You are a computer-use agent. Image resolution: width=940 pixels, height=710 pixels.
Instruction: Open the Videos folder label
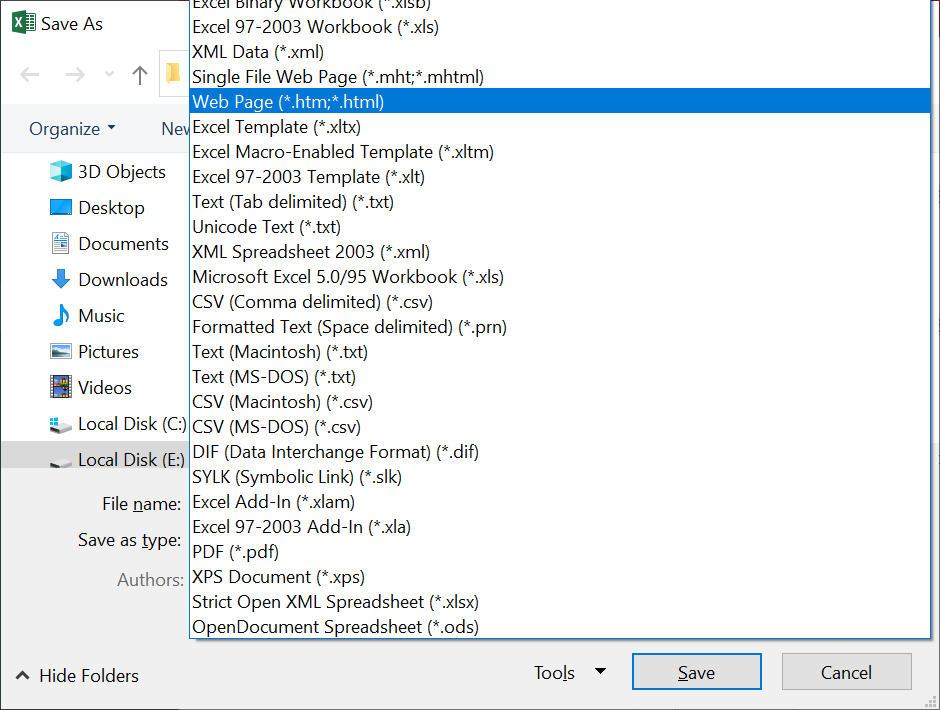pos(105,387)
